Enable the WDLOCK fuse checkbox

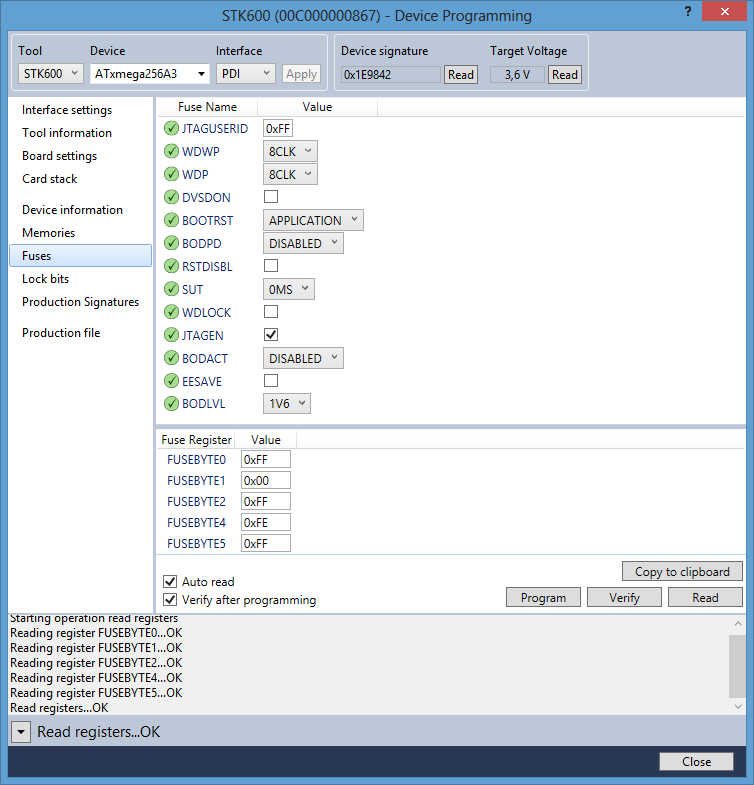pos(271,312)
